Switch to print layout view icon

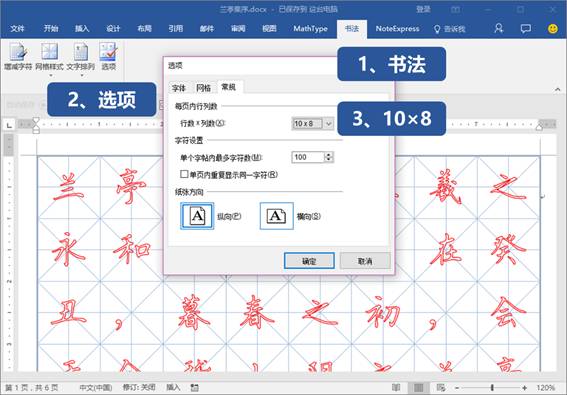tap(419, 388)
